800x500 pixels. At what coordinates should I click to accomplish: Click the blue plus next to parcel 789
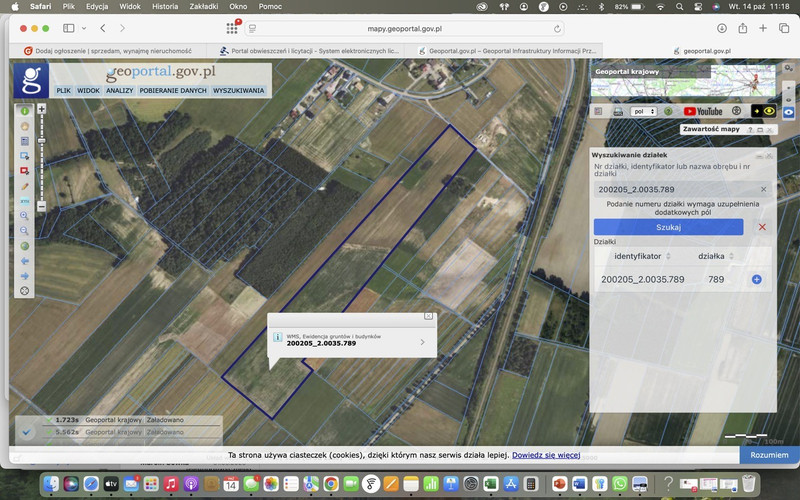(x=756, y=279)
